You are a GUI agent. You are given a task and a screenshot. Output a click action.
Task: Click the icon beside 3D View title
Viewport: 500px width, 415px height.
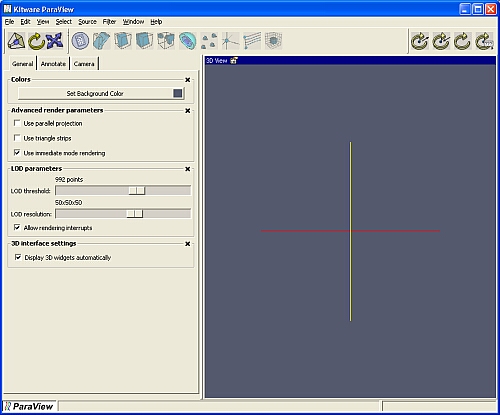[x=234, y=61]
